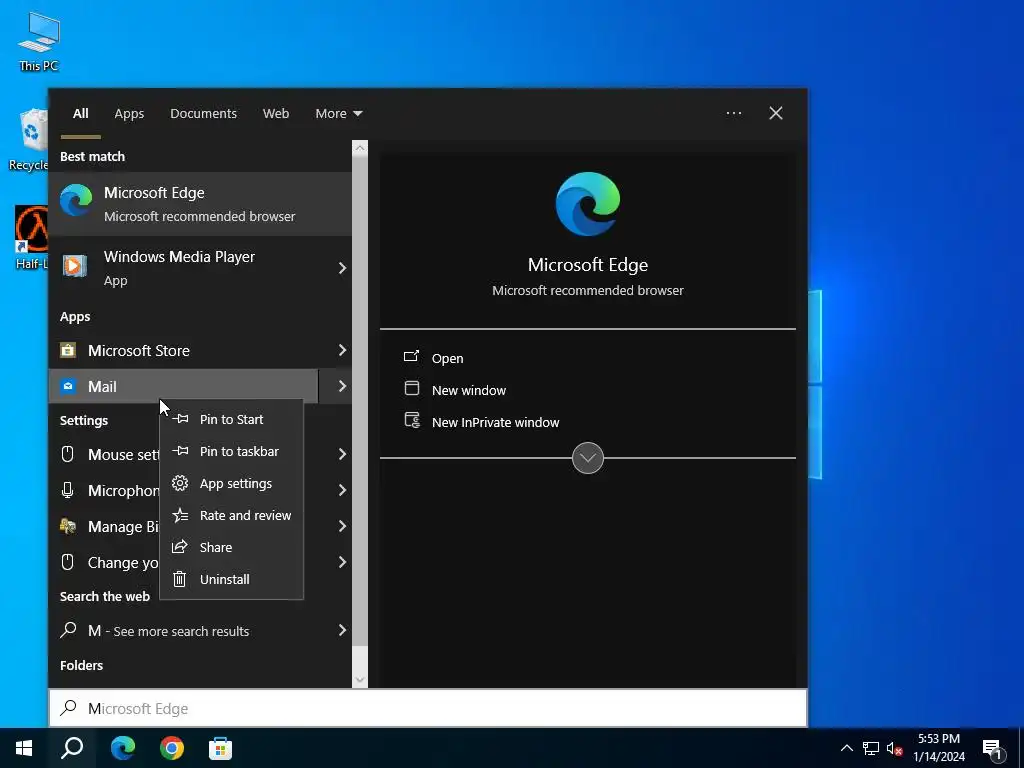Select the Mail app result
The height and width of the screenshot is (768, 1024).
tap(184, 387)
